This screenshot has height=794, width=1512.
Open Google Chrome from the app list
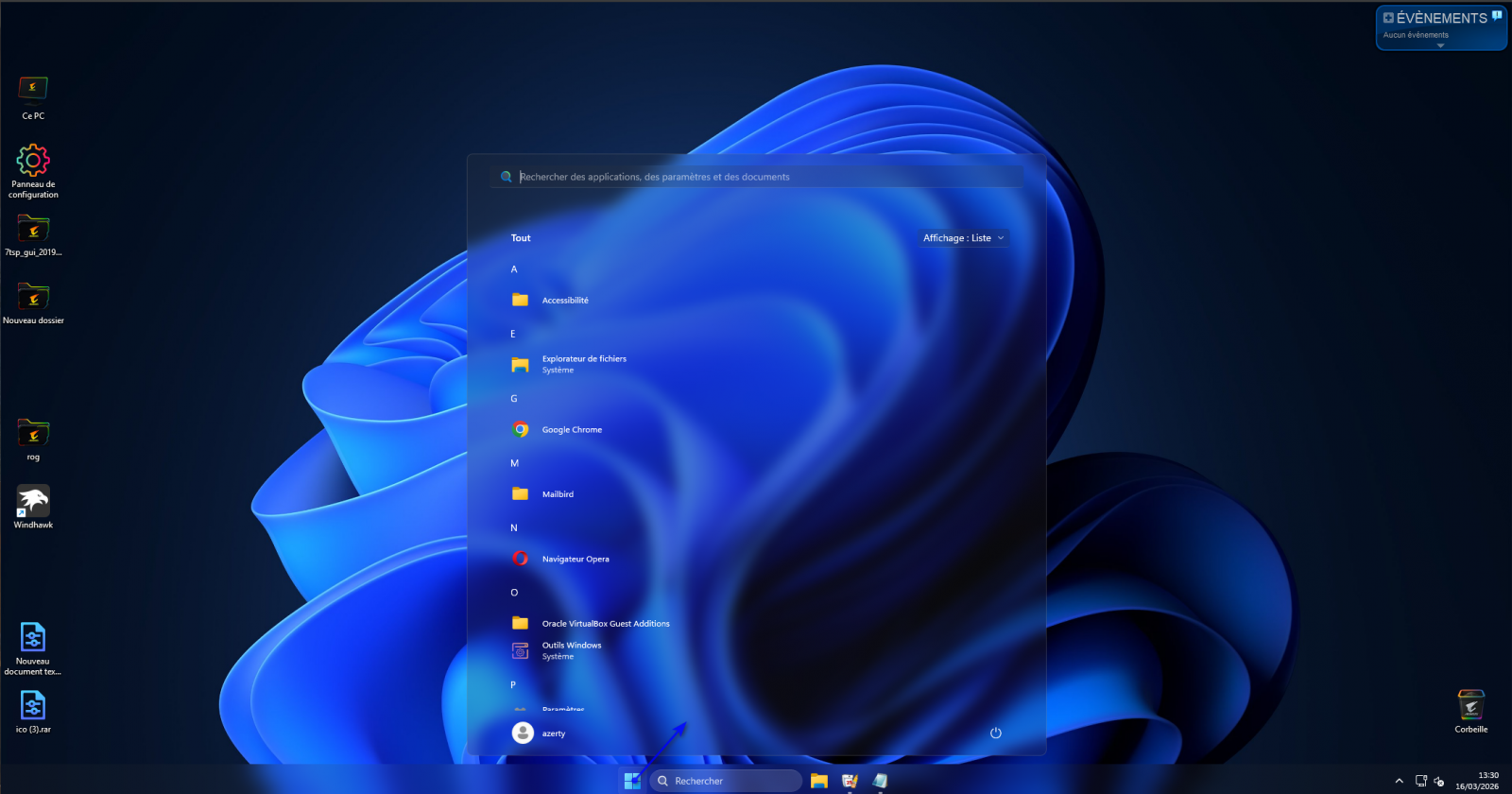[571, 429]
